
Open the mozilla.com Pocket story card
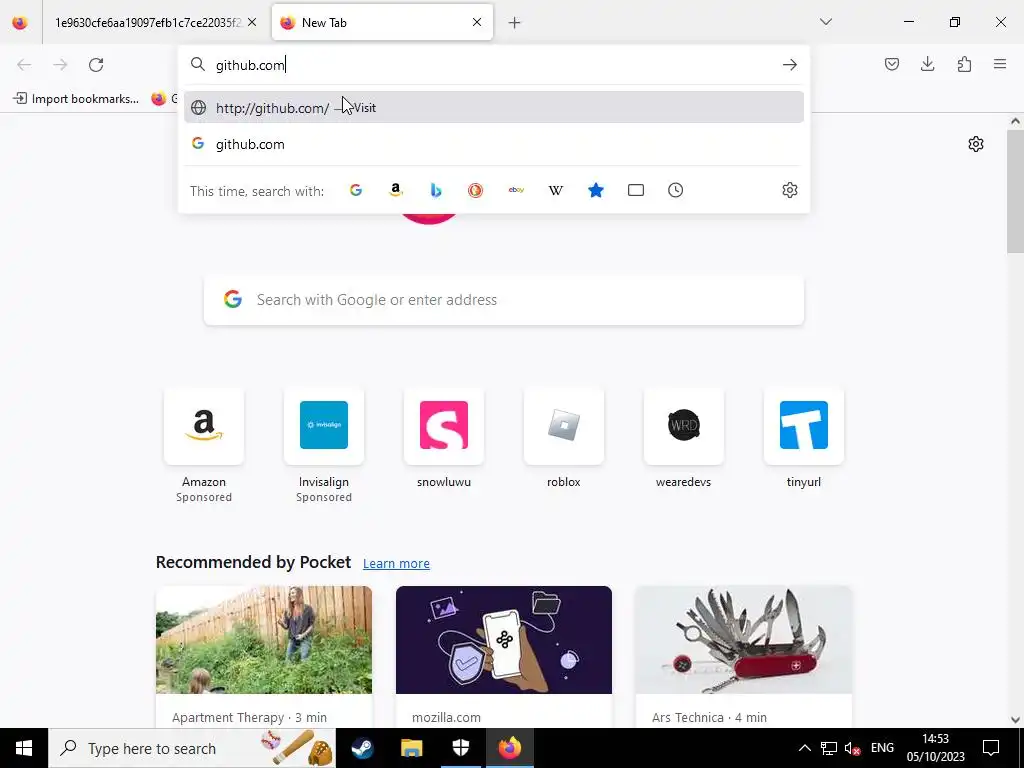click(x=504, y=657)
